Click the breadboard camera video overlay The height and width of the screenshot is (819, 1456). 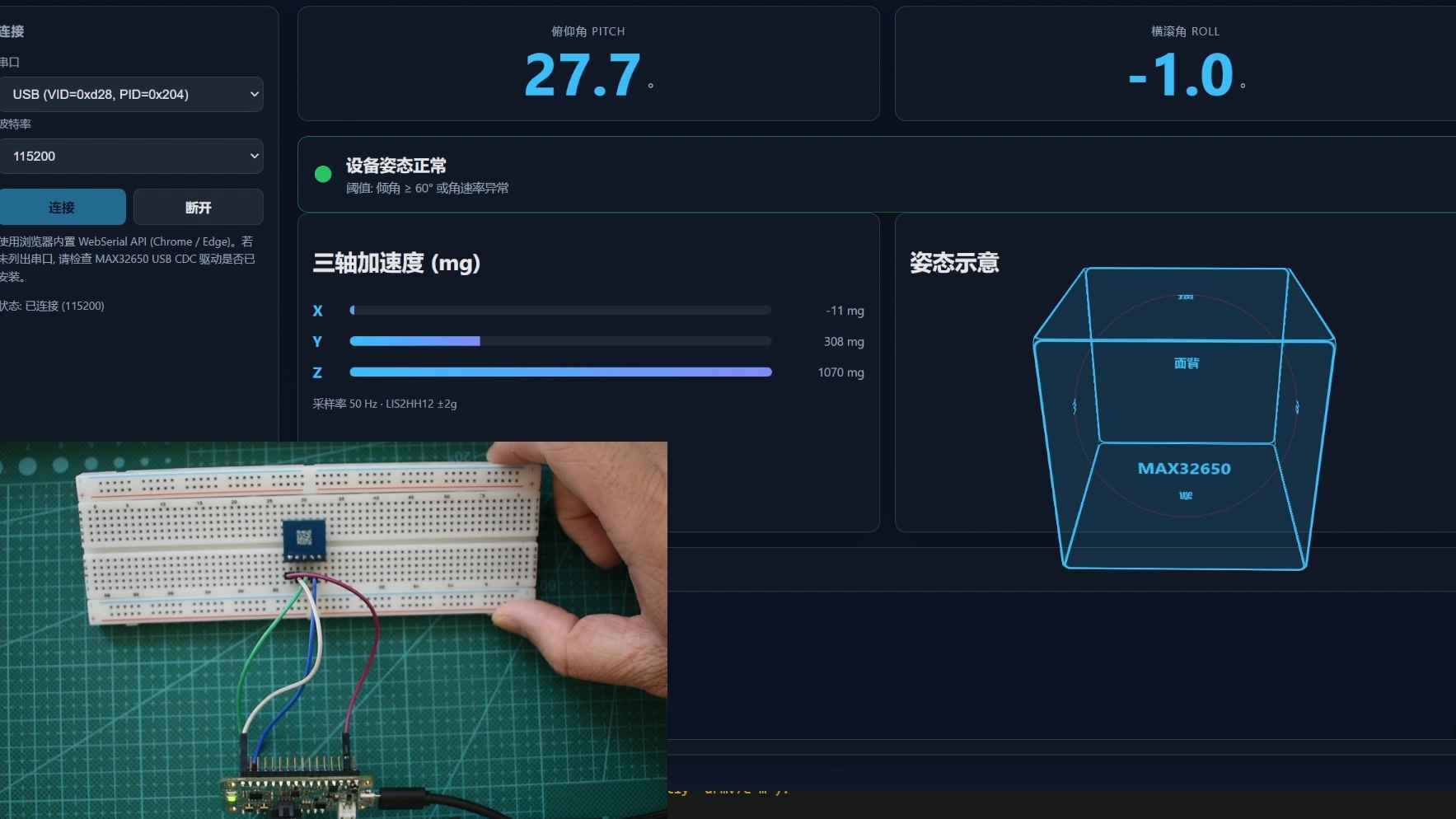click(x=333, y=630)
